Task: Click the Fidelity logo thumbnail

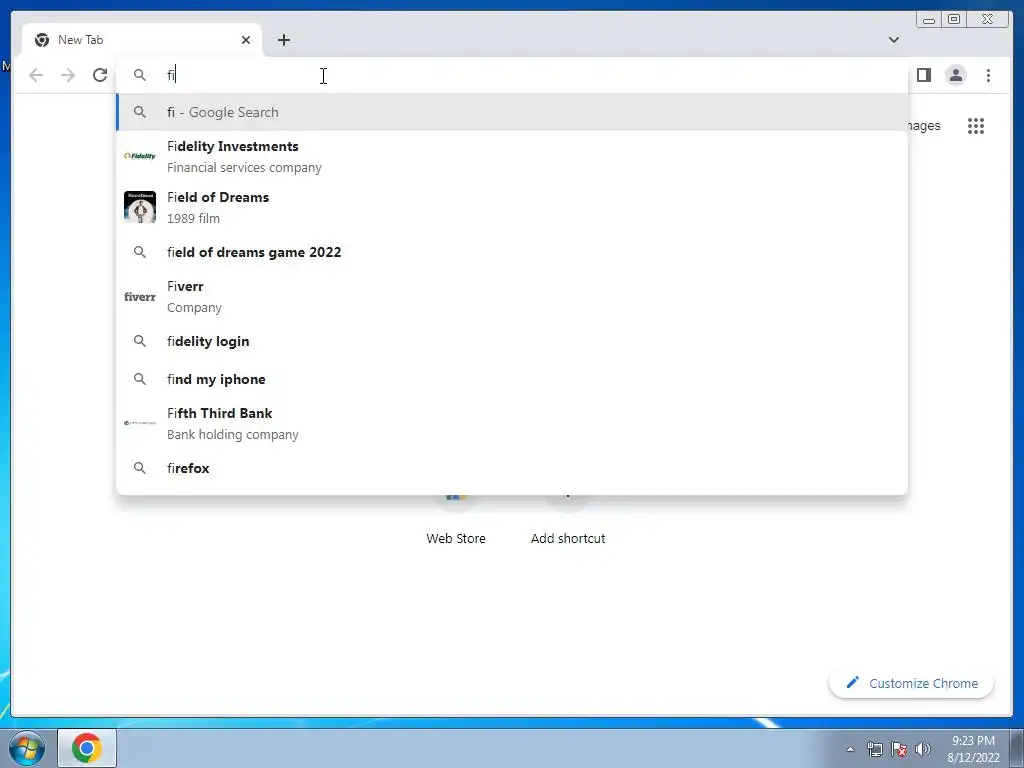Action: (140, 156)
